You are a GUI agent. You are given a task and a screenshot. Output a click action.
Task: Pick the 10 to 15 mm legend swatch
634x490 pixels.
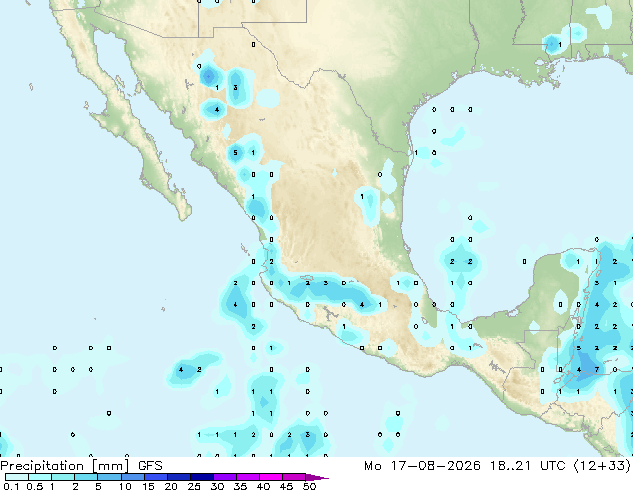pyautogui.click(x=132, y=477)
